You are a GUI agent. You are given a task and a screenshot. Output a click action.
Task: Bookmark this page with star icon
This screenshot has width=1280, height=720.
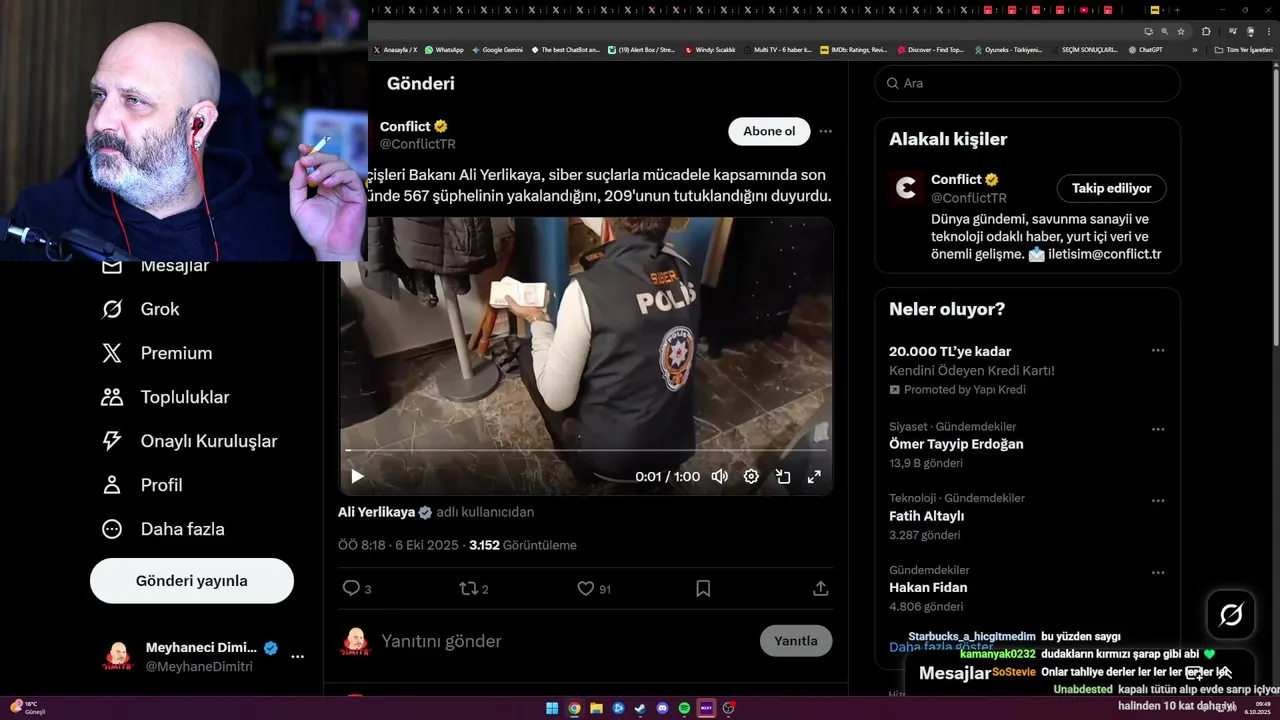click(x=1180, y=31)
